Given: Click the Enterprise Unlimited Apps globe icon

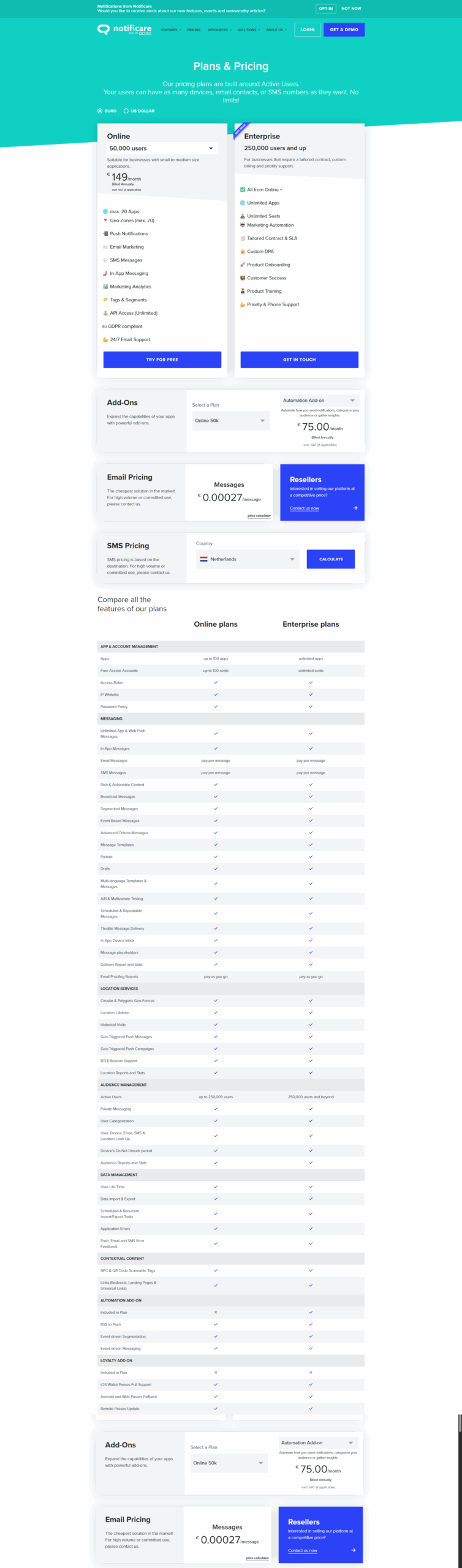Looking at the screenshot, I should pos(243,203).
